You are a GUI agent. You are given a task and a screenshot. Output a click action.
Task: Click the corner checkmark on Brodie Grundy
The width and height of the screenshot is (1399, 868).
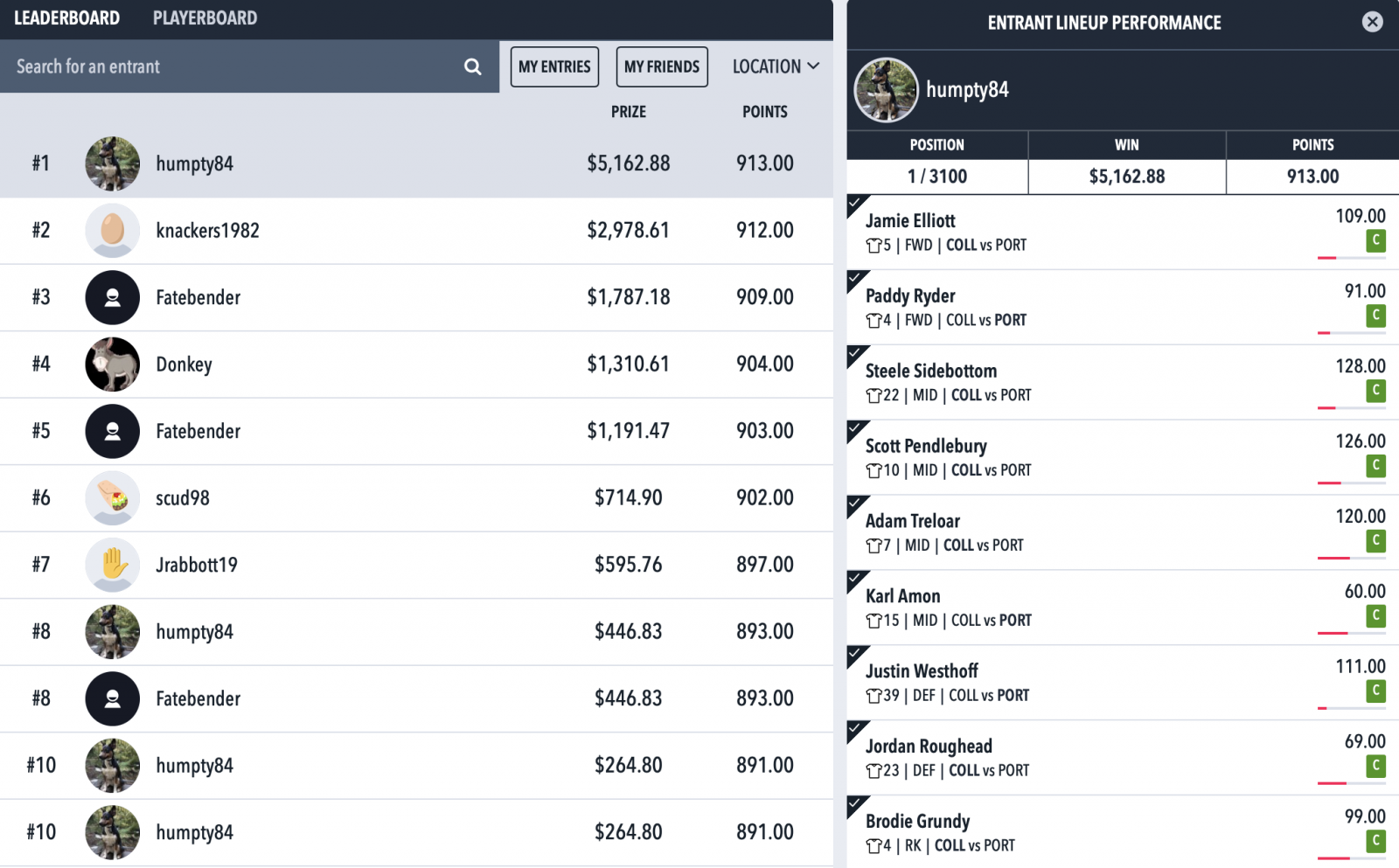pyautogui.click(x=856, y=805)
